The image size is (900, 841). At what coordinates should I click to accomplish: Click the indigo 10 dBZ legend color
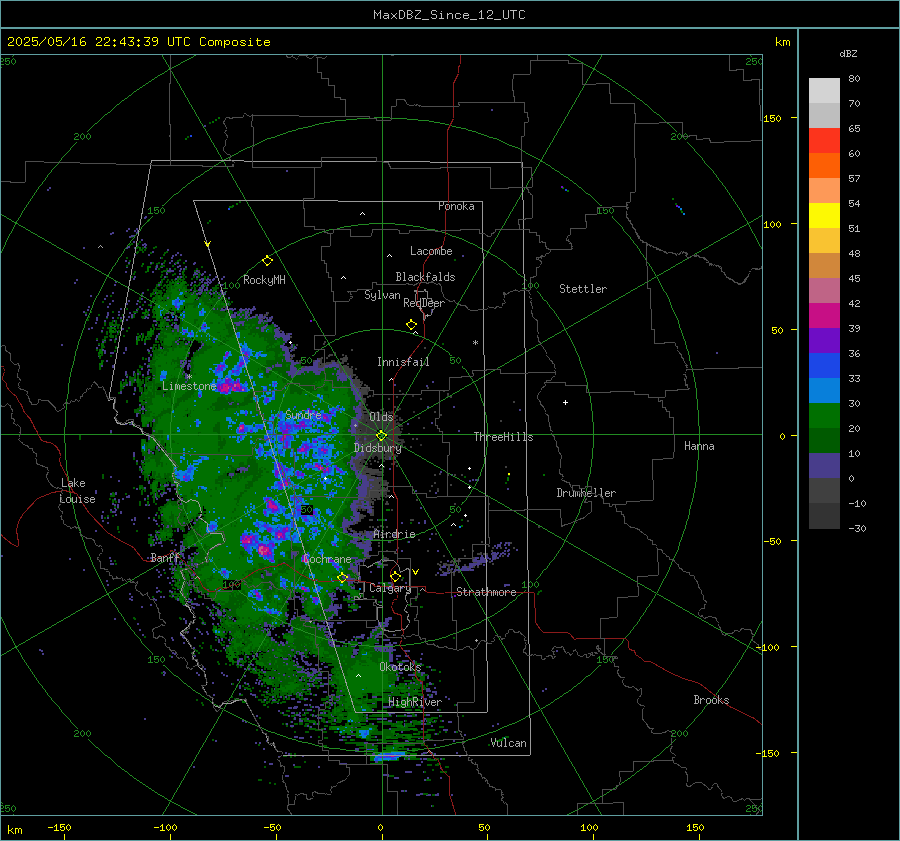click(824, 466)
